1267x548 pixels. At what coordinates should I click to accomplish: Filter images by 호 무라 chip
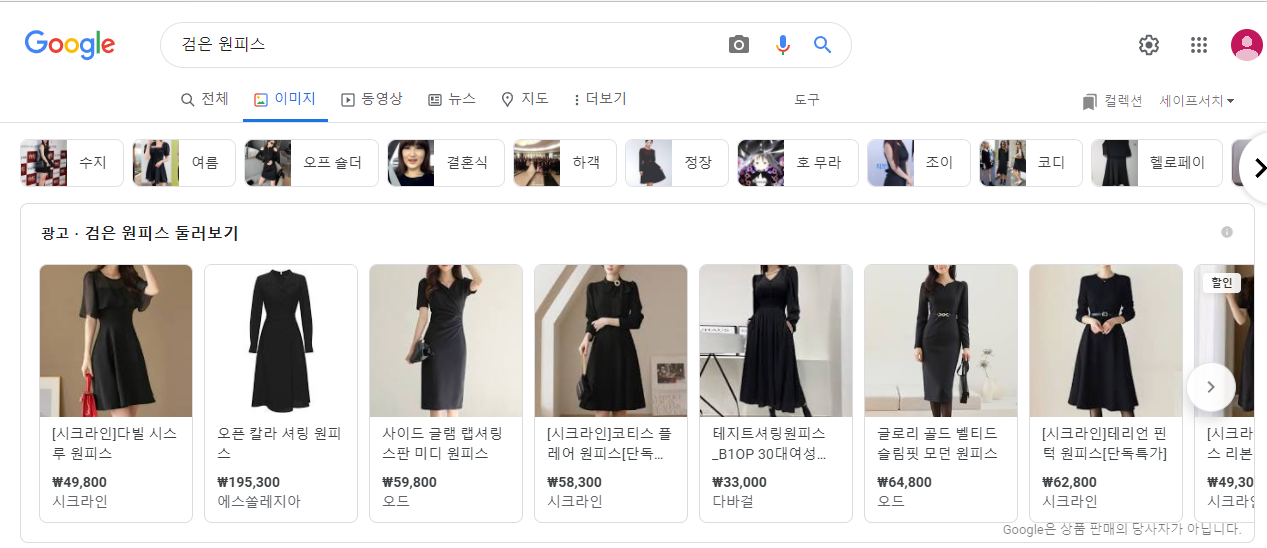point(798,163)
